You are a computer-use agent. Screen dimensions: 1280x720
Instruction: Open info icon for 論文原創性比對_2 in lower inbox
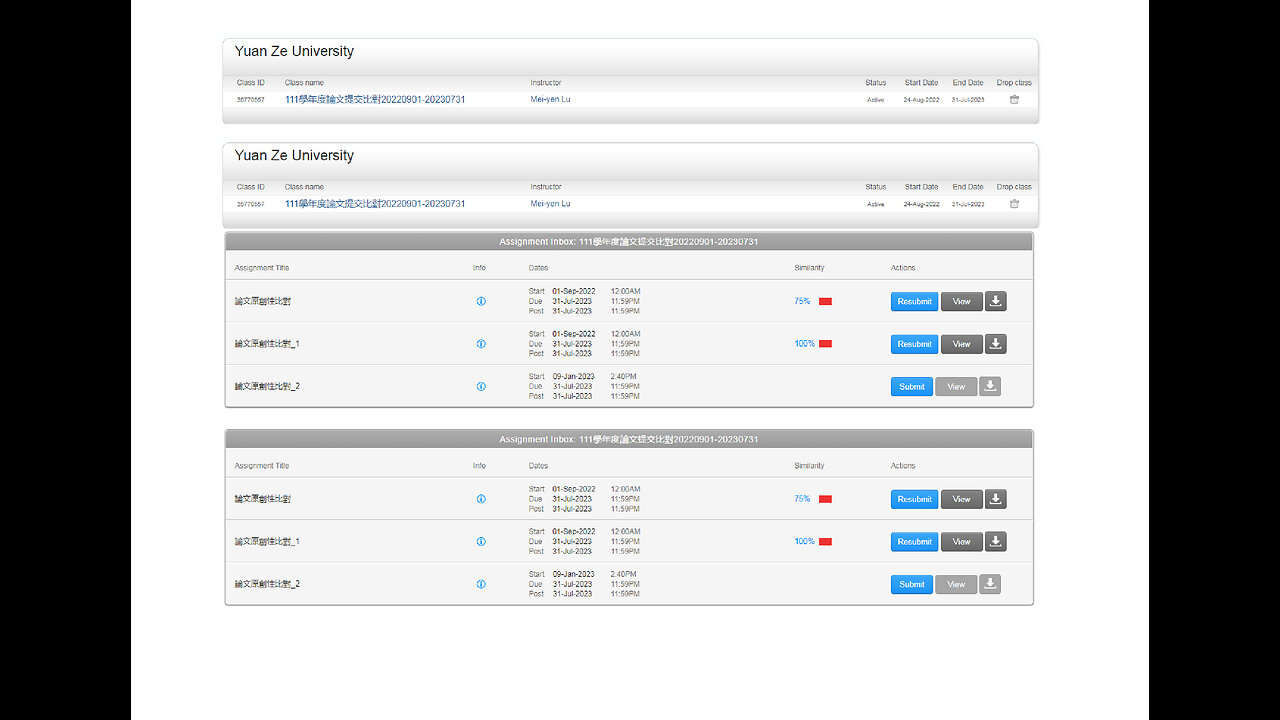pos(481,584)
